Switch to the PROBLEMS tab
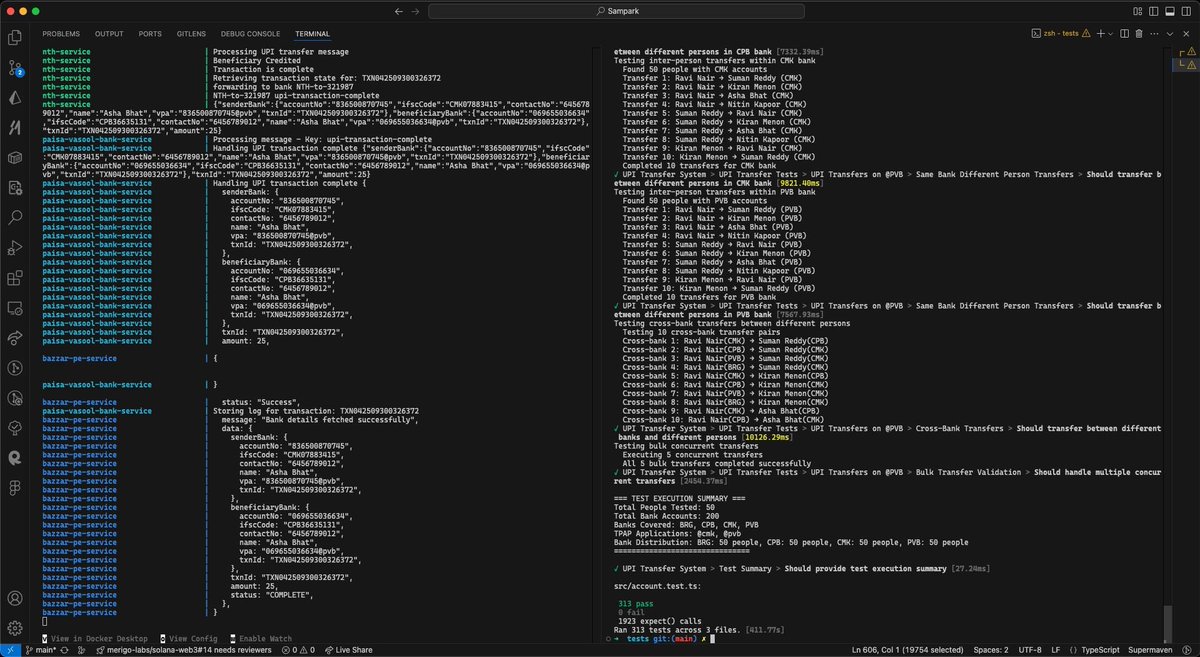This screenshot has height=657, width=1200. tap(63, 33)
